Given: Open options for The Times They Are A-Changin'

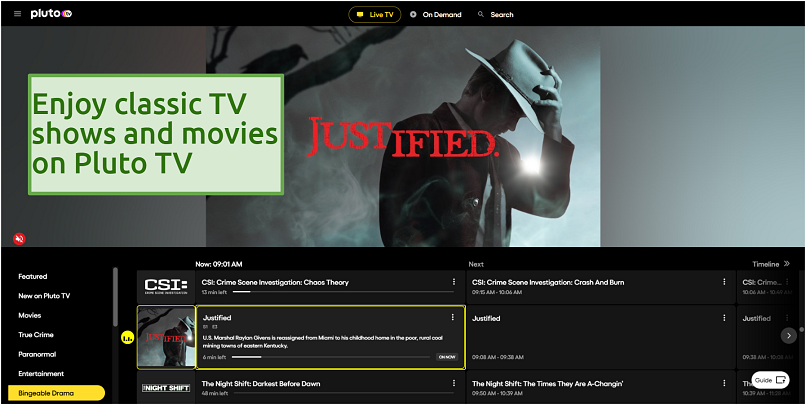Looking at the screenshot, I should click(724, 383).
